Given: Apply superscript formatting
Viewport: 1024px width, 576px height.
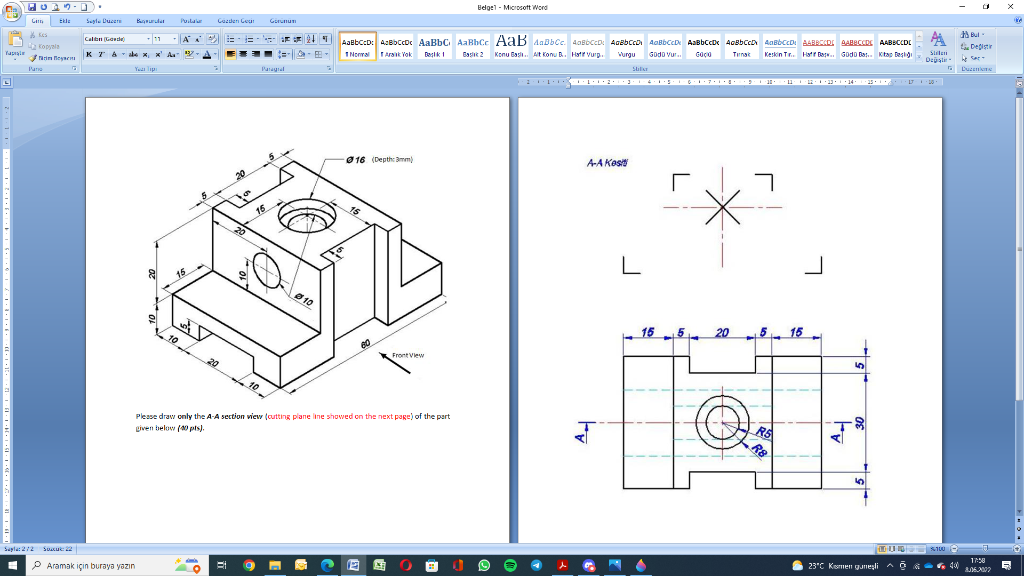Looking at the screenshot, I should [x=158, y=55].
